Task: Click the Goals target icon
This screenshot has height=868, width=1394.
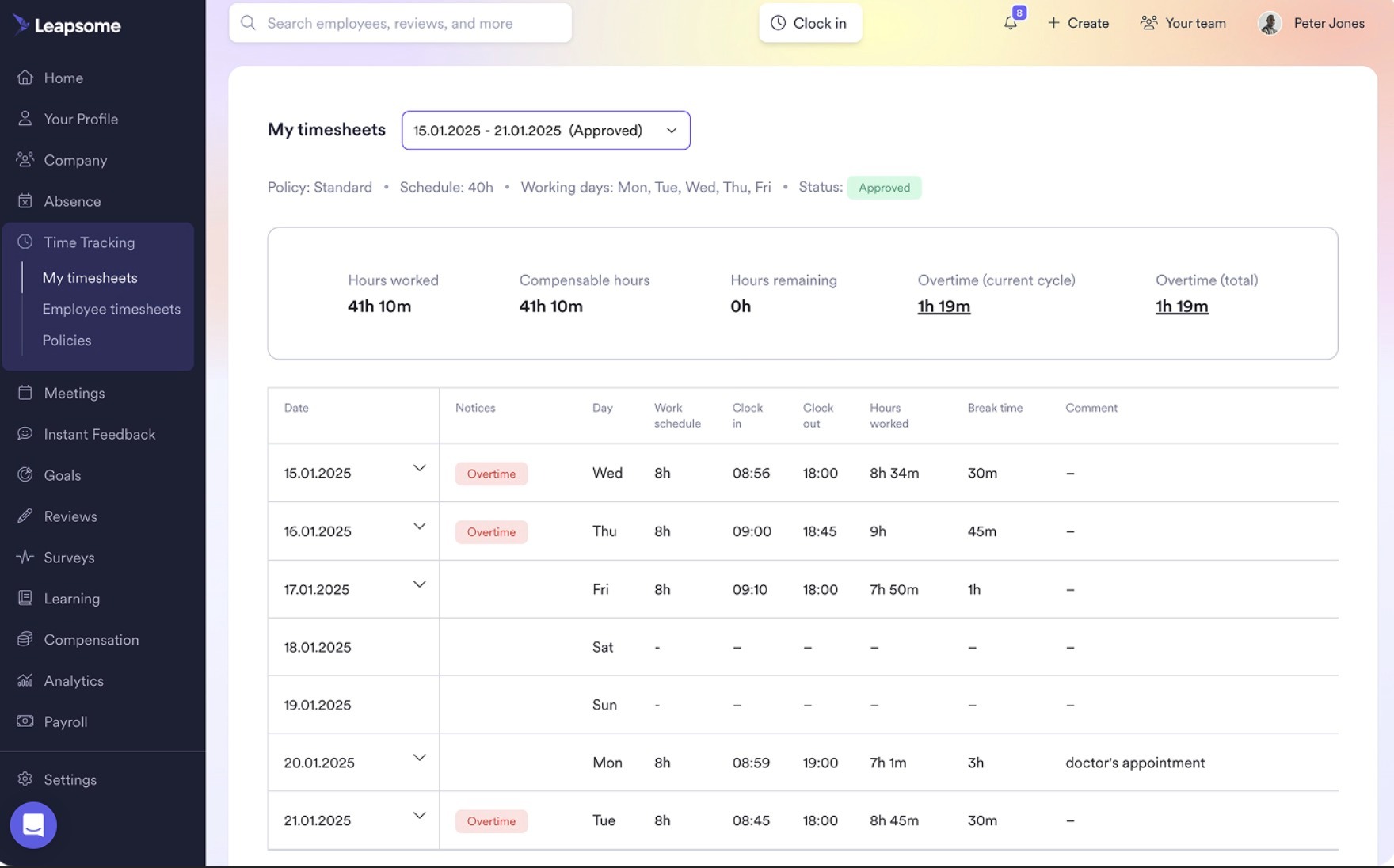Action: pyautogui.click(x=25, y=475)
